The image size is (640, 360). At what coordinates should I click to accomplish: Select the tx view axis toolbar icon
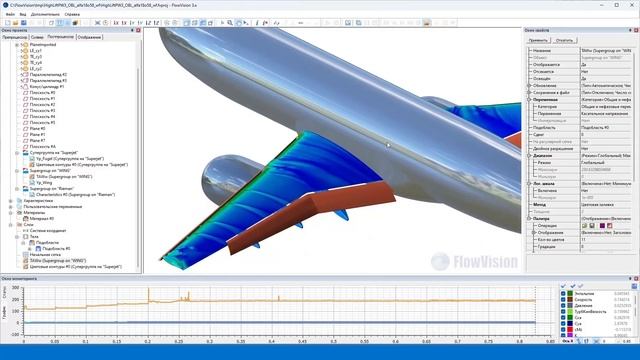(124, 23)
